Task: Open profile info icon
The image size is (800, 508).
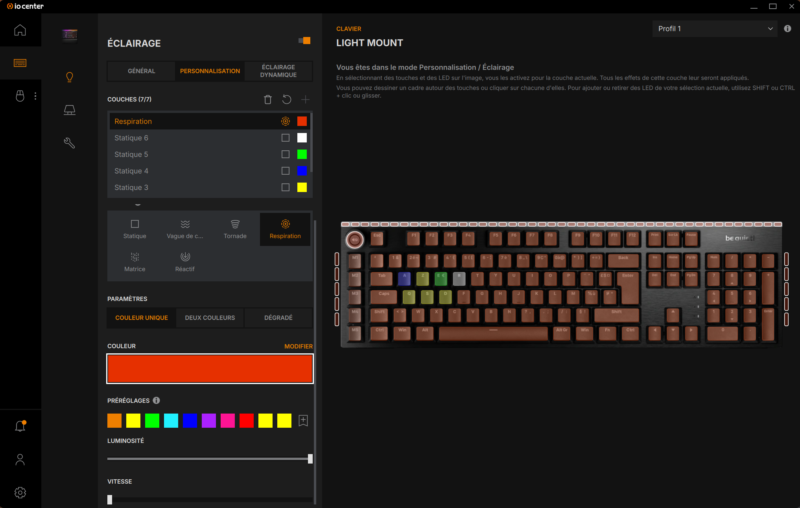Action: [x=787, y=29]
